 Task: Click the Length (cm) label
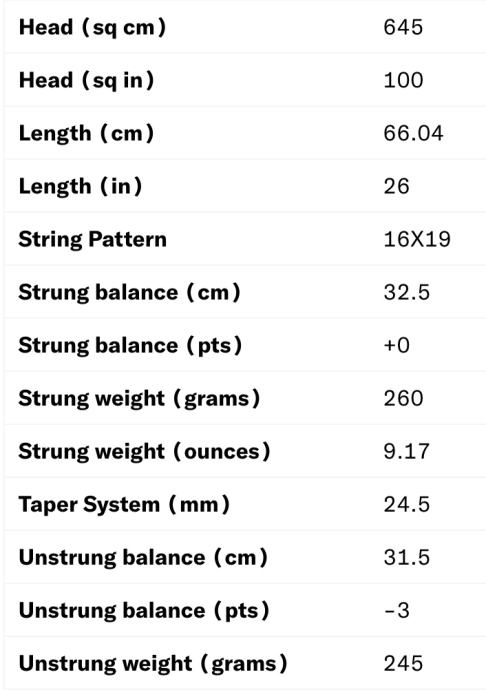coord(86,133)
